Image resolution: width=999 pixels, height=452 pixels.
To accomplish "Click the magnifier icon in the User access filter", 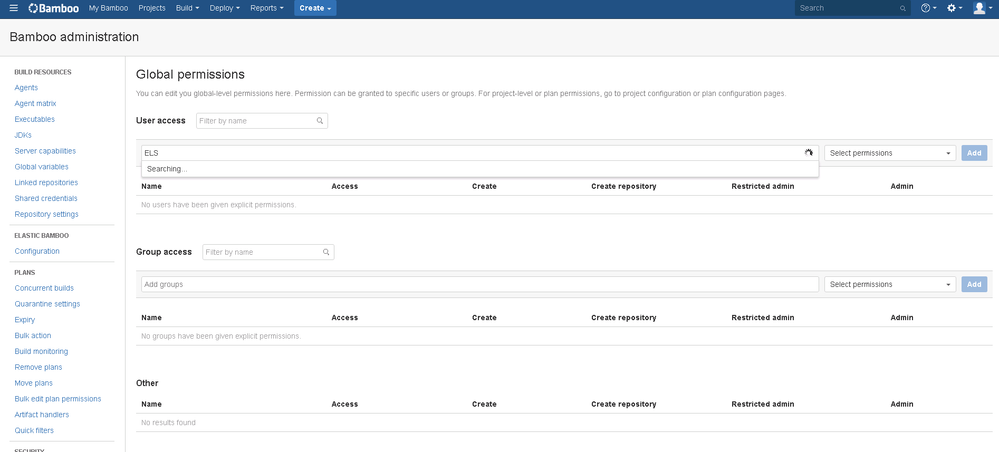I will pyautogui.click(x=320, y=121).
